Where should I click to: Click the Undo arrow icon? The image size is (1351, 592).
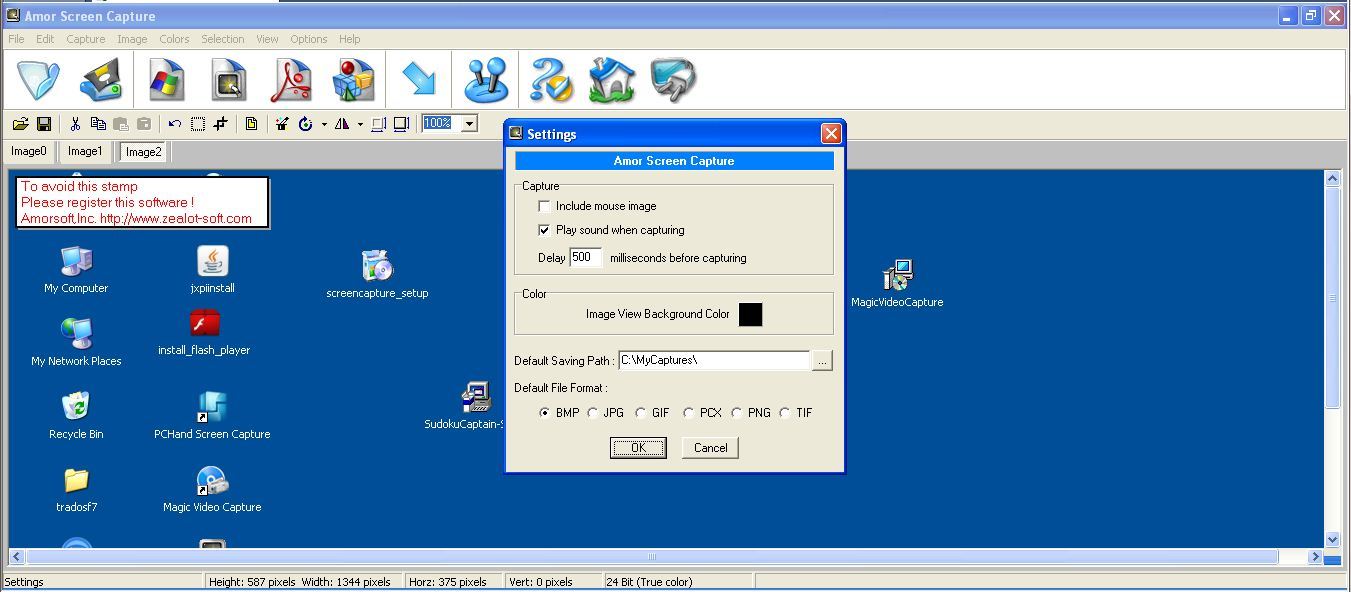coord(175,124)
